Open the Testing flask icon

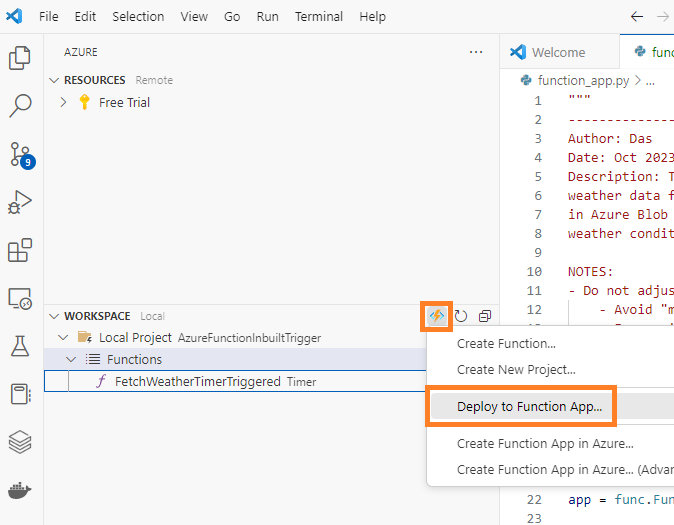20,346
